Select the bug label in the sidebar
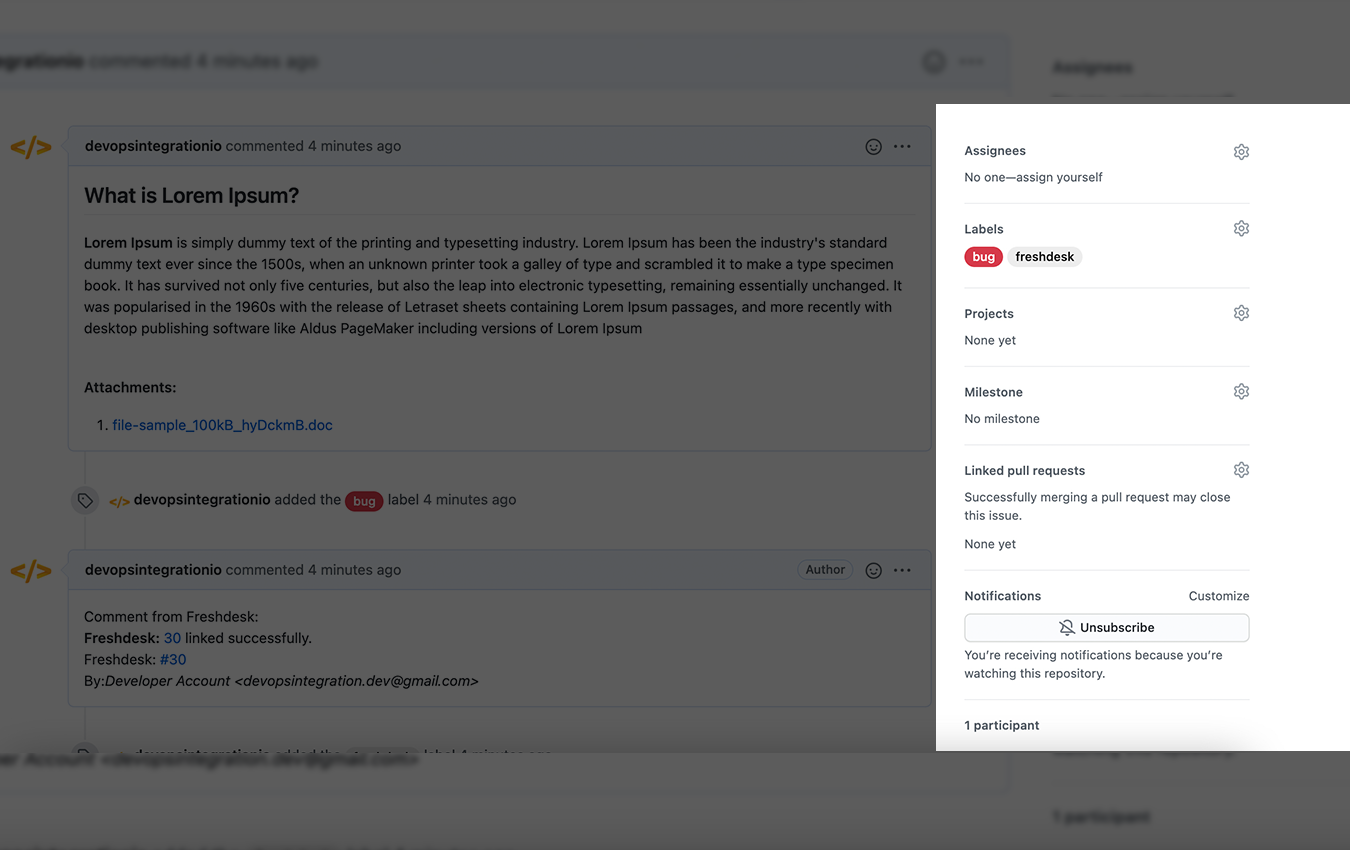Screen dimensions: 1350x850 (x=983, y=256)
